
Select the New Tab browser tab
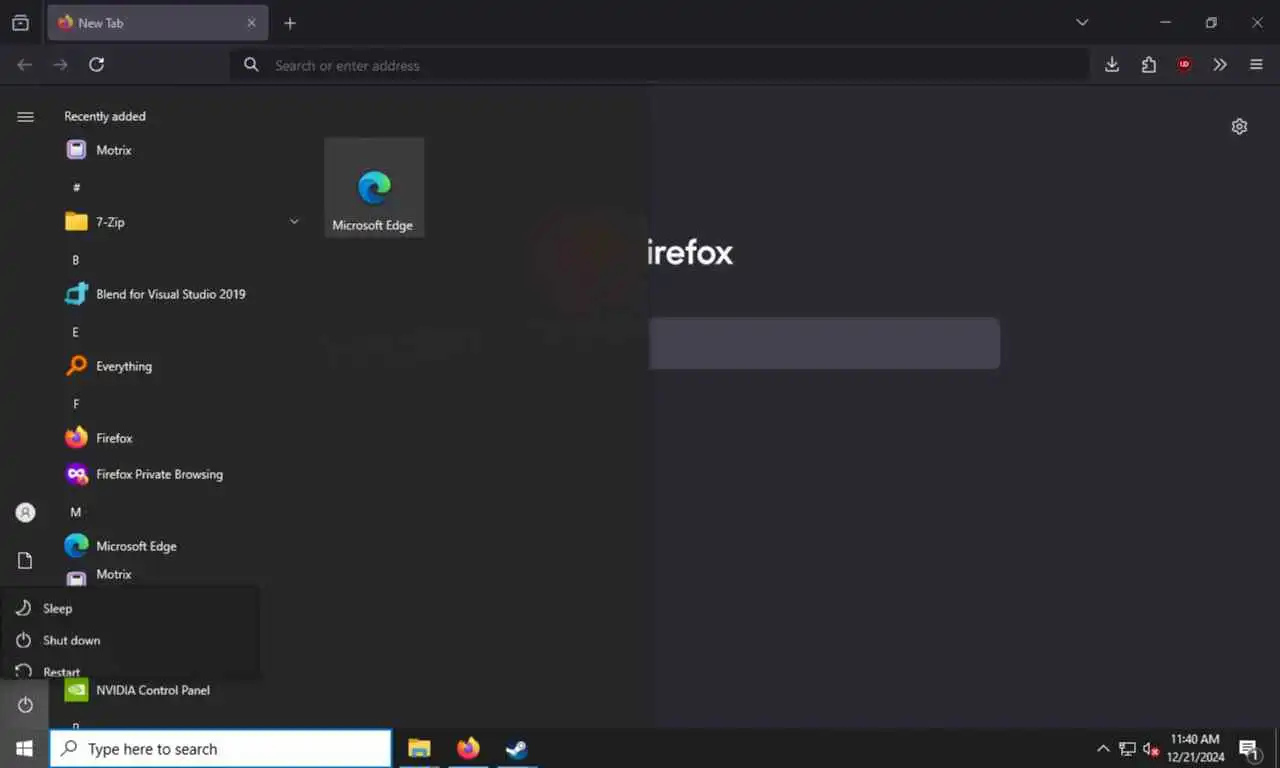tap(157, 23)
